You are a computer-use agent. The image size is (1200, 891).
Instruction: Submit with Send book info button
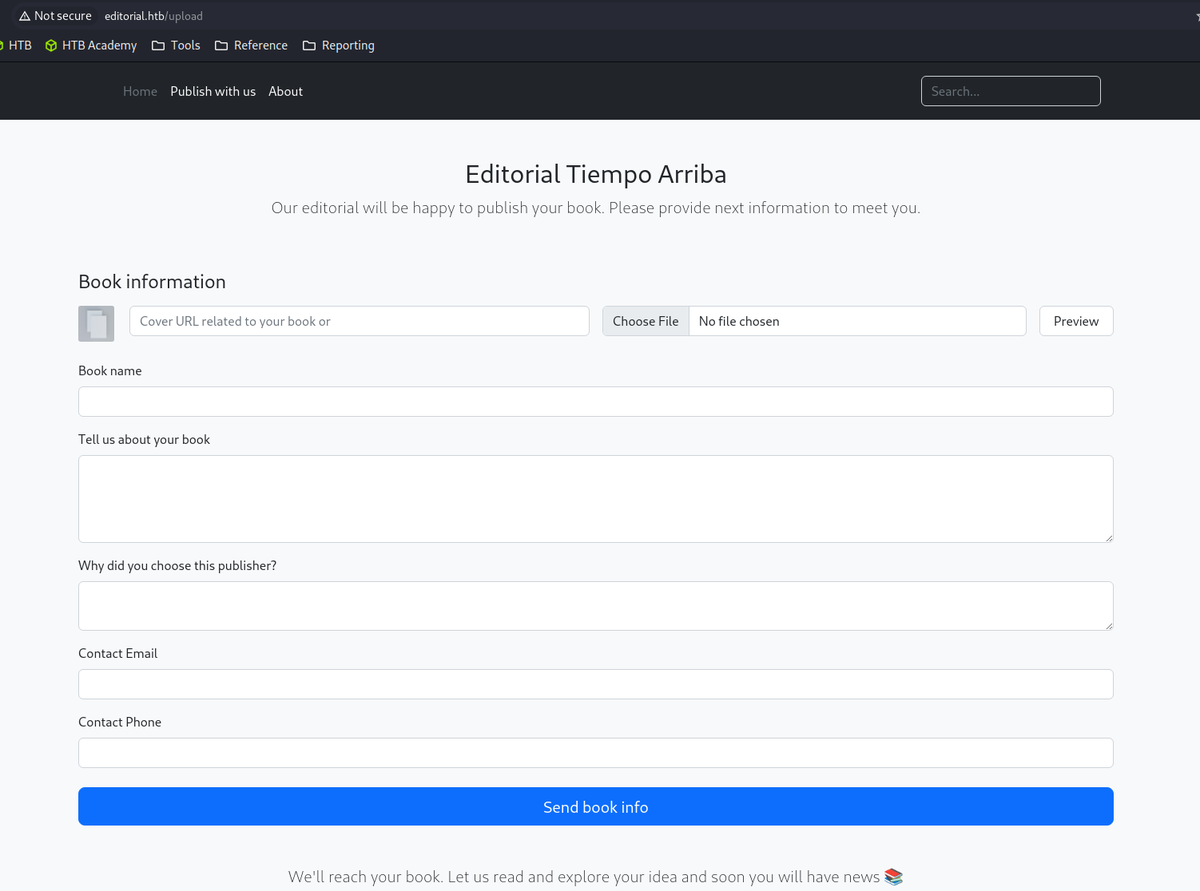[596, 806]
